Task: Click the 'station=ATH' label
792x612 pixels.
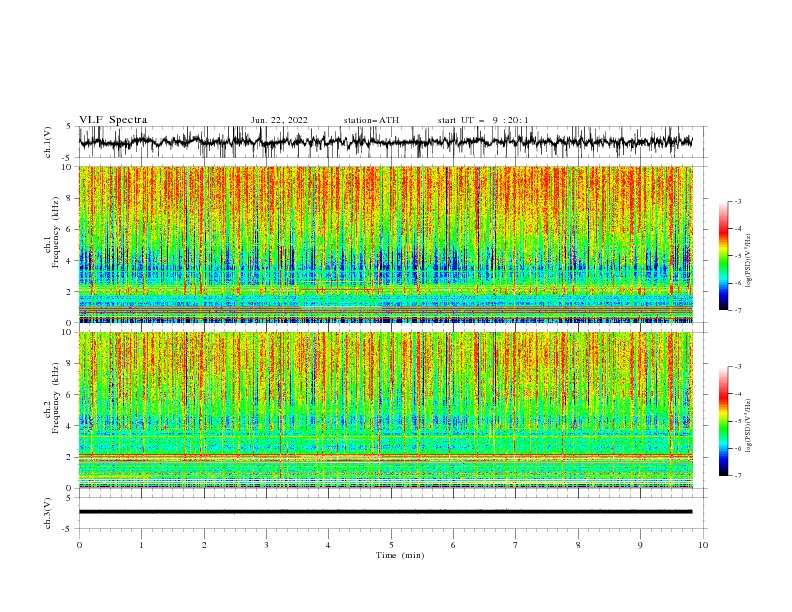Action: click(371, 120)
